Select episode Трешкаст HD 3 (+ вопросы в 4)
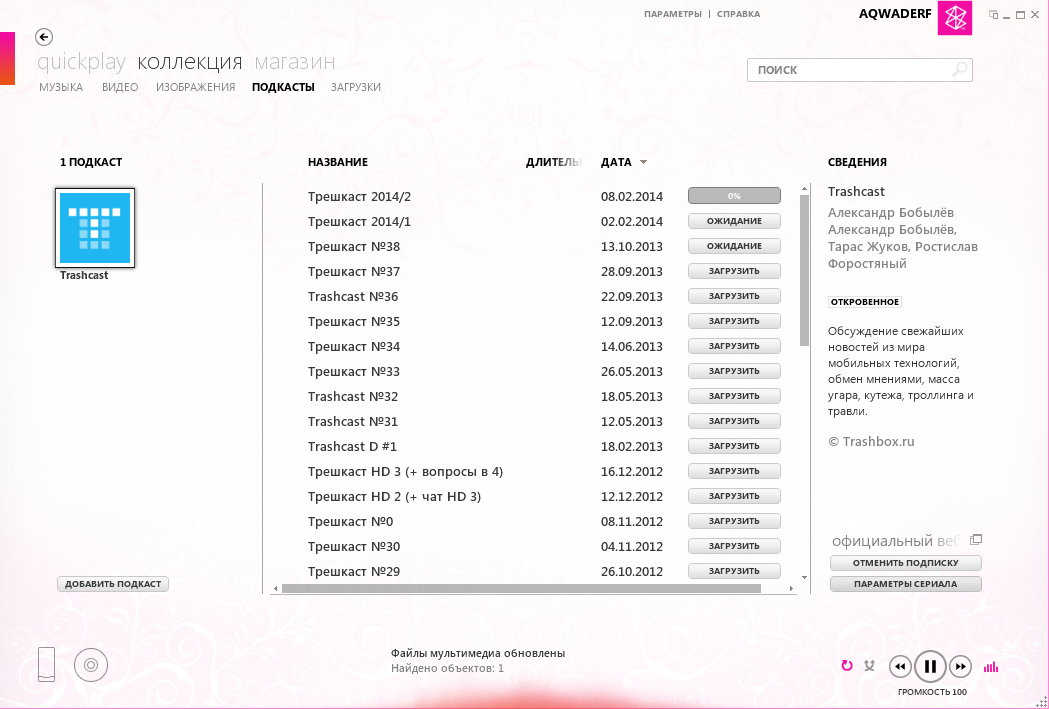Screen dimensions: 1049x709 click(405, 472)
